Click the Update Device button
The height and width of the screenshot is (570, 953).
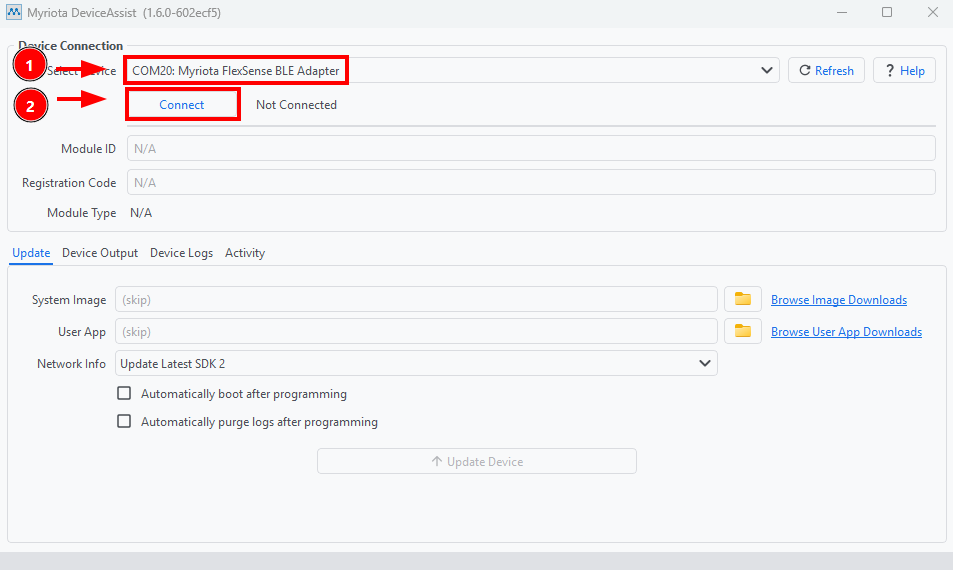(477, 461)
